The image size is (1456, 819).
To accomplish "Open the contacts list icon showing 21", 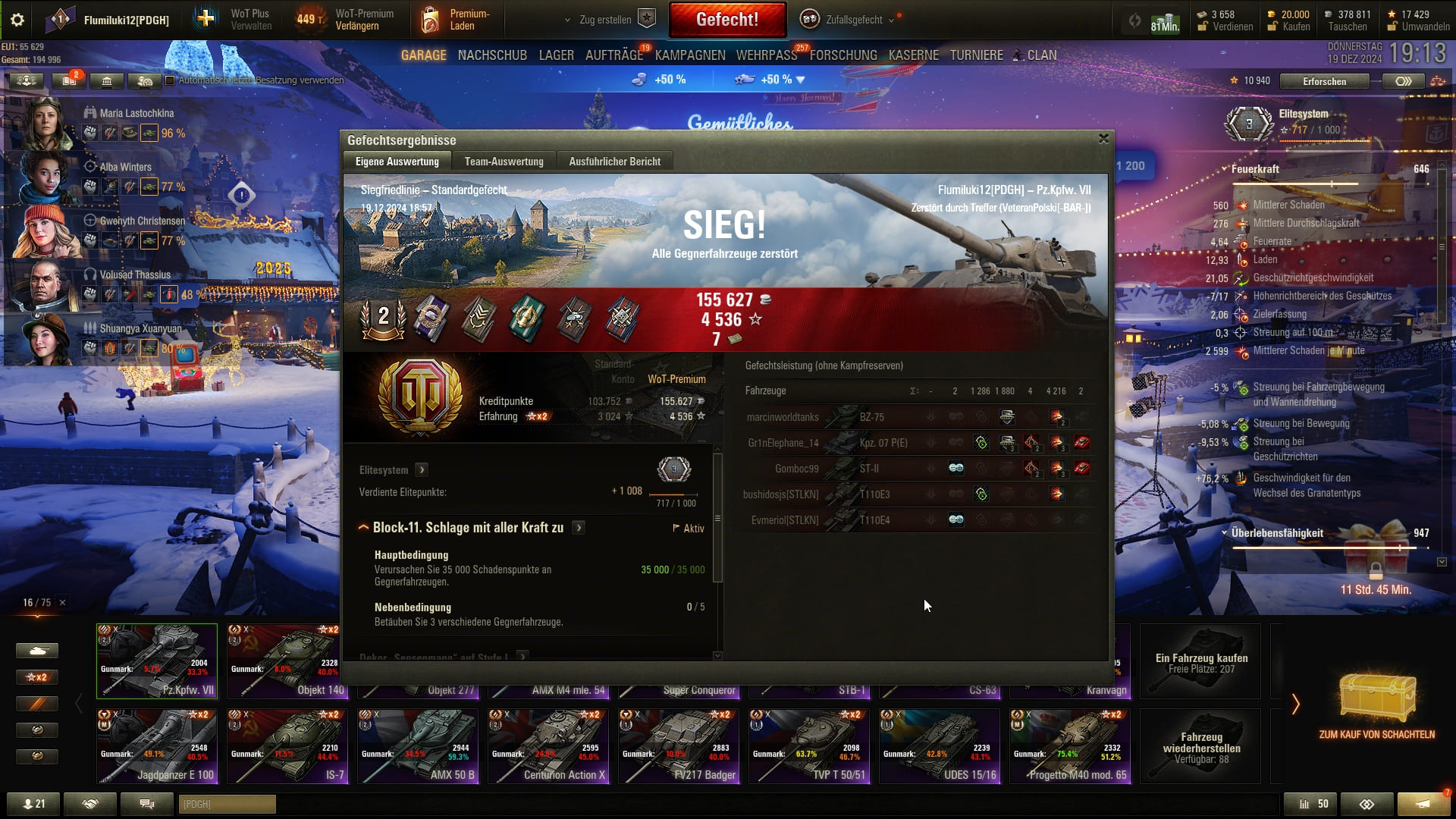I will coord(33,804).
